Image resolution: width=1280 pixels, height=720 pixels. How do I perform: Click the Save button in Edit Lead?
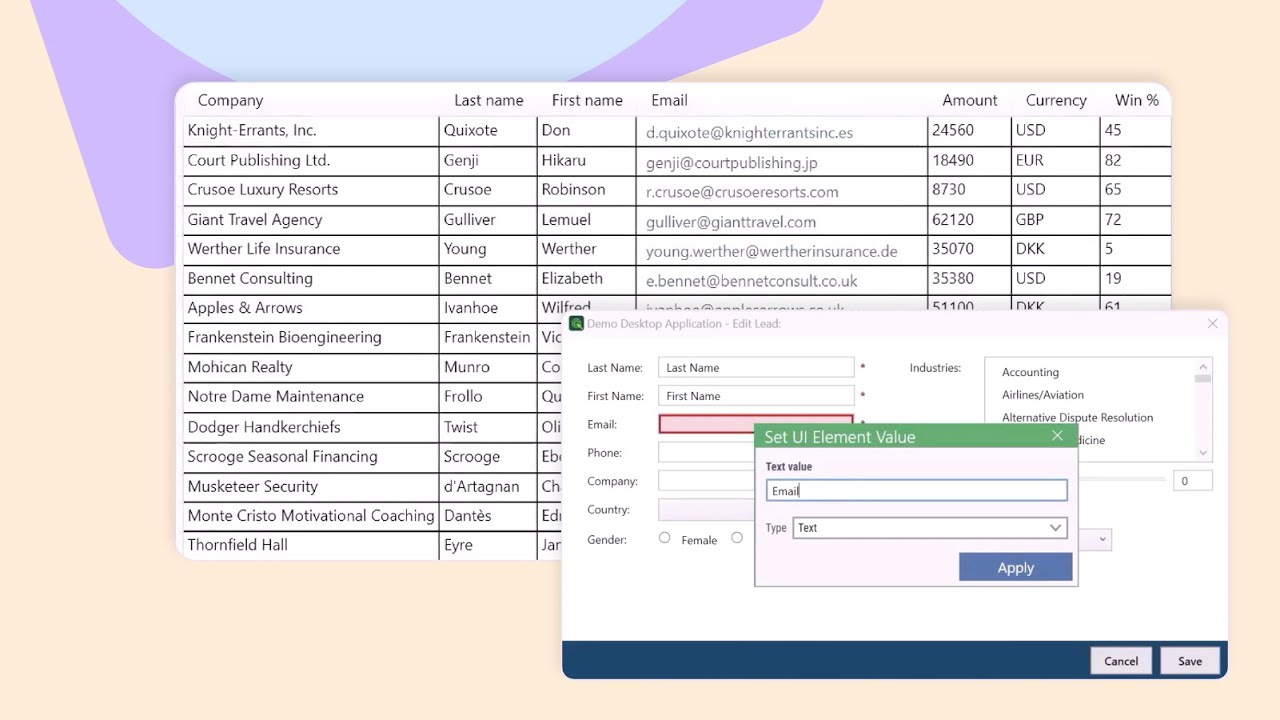tap(1190, 661)
